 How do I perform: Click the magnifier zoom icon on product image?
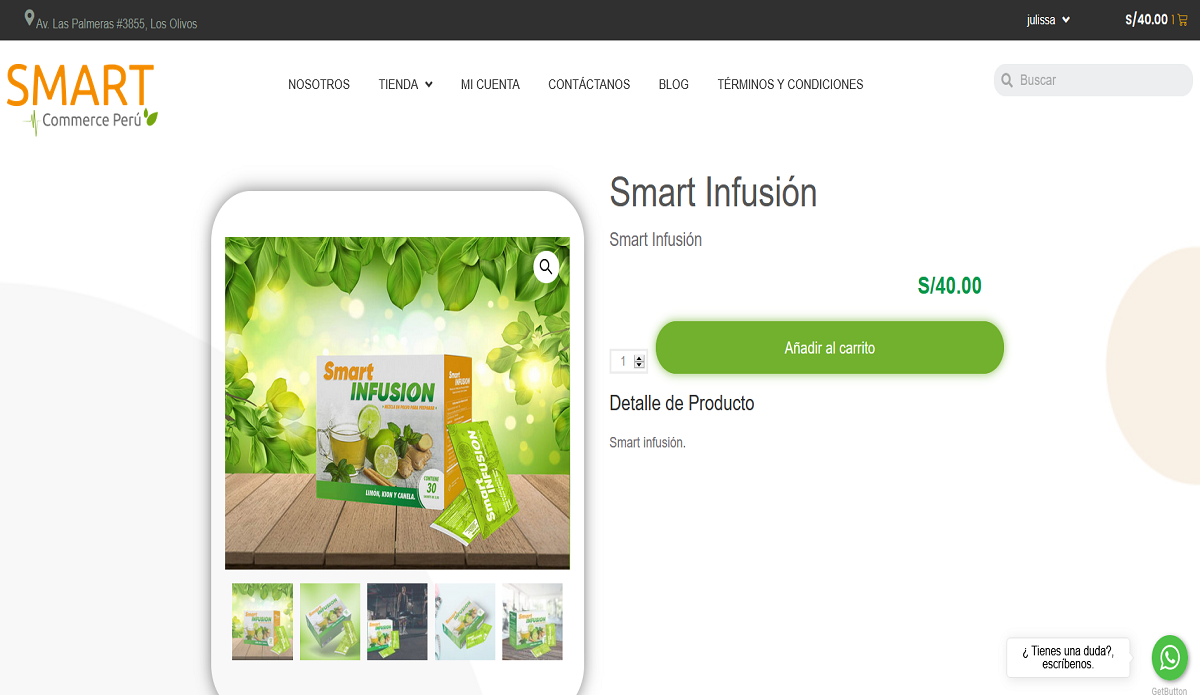point(545,267)
